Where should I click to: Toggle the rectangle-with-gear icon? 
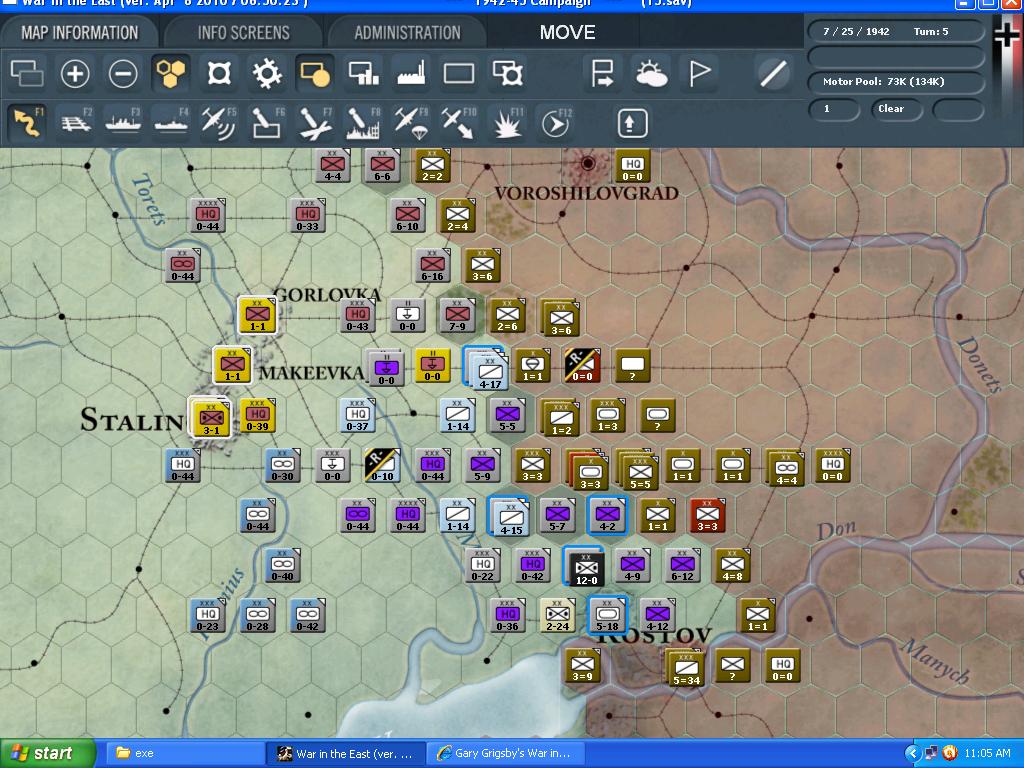pyautogui.click(x=507, y=73)
